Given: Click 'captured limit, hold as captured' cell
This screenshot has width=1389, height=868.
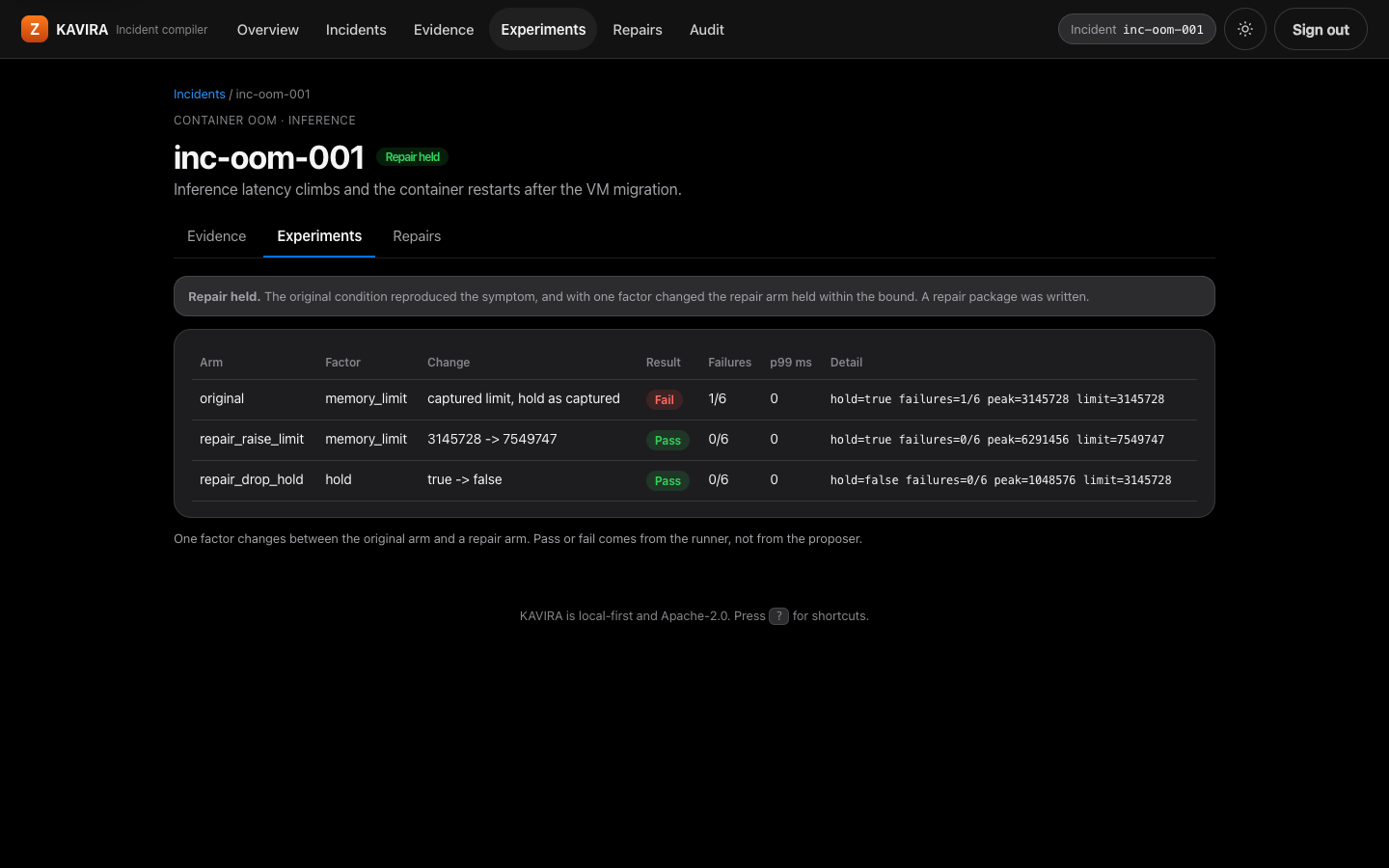Looking at the screenshot, I should point(524,398).
